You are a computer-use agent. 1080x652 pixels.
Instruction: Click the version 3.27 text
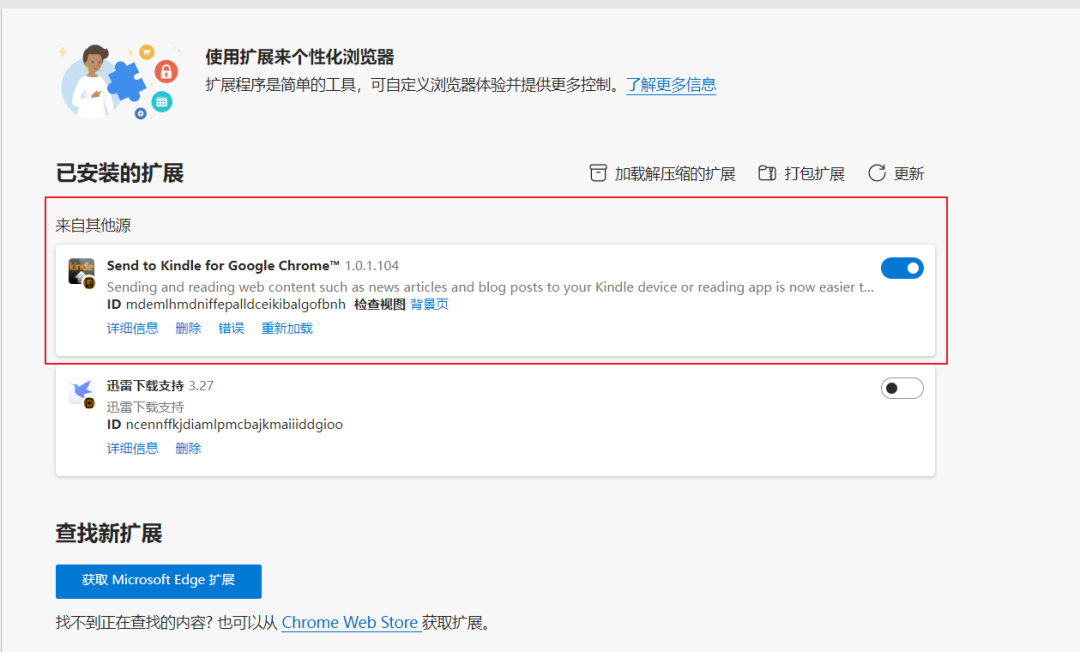(x=201, y=386)
